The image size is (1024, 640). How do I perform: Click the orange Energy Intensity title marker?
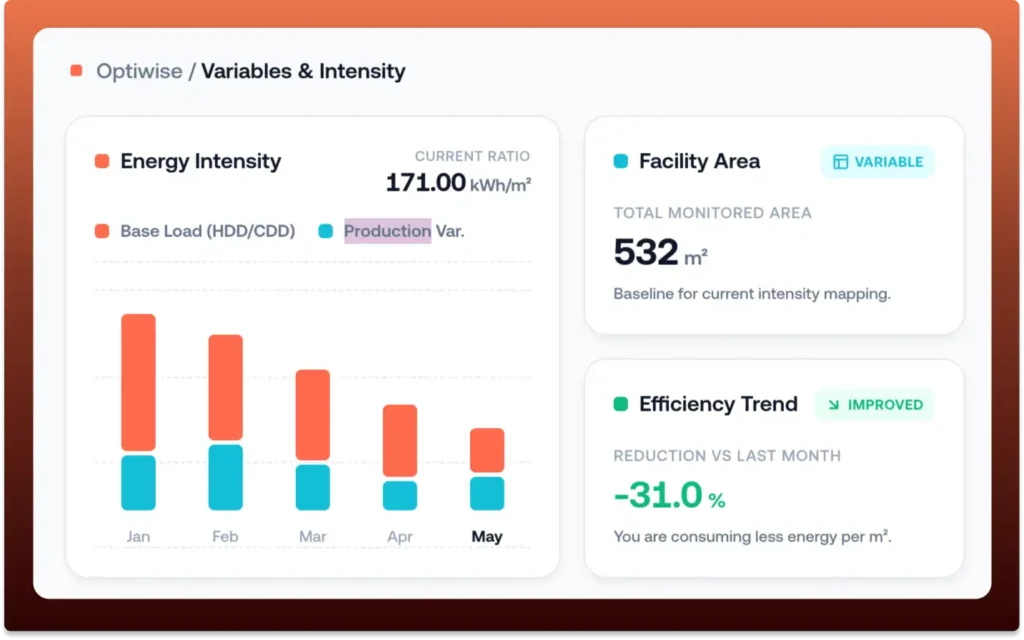[102, 161]
